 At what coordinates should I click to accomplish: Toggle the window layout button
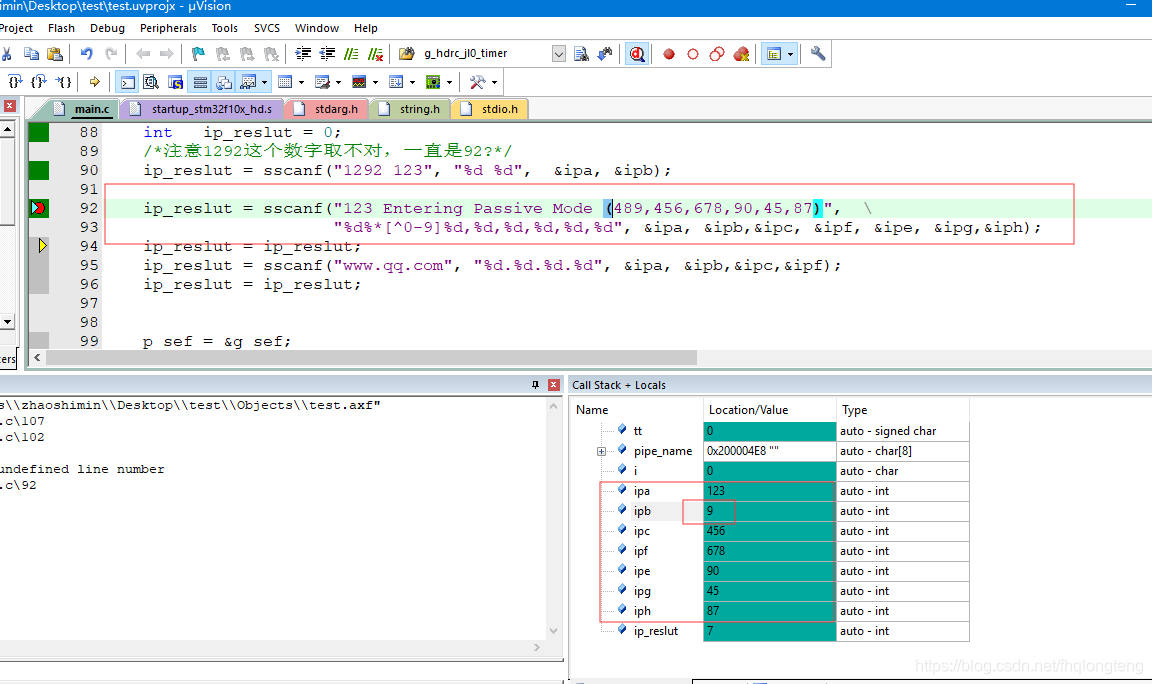point(774,54)
